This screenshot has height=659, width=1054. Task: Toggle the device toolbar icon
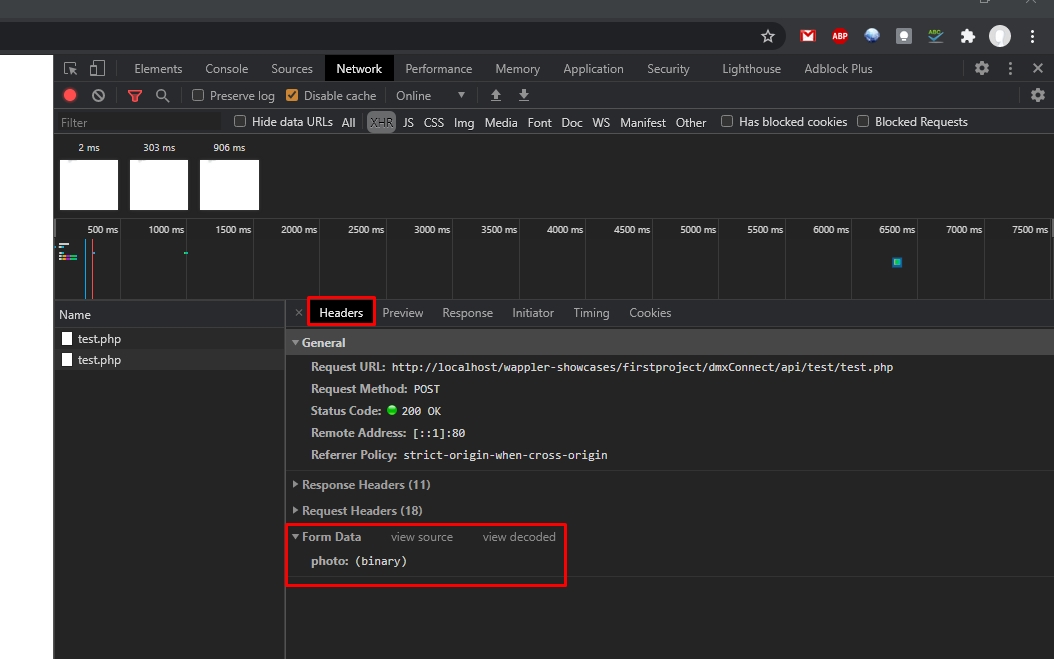(x=97, y=69)
